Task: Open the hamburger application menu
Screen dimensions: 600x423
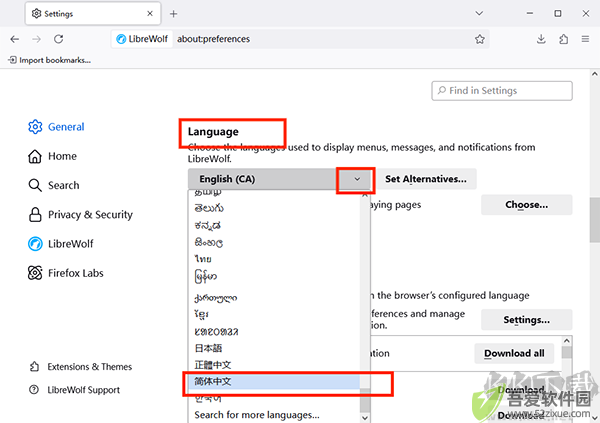Action: point(585,39)
